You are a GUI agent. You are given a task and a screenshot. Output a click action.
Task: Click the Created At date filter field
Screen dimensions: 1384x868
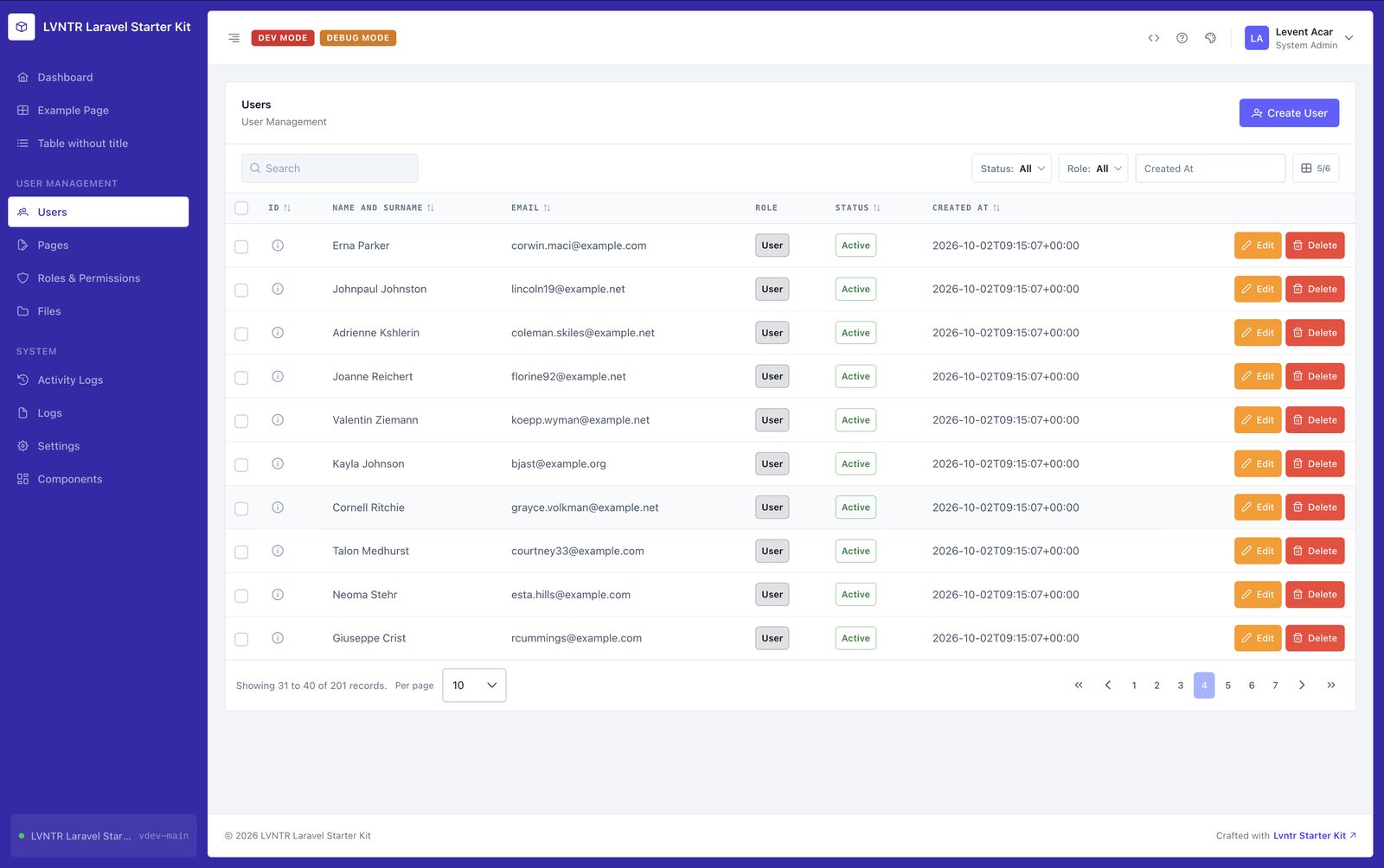(1210, 169)
